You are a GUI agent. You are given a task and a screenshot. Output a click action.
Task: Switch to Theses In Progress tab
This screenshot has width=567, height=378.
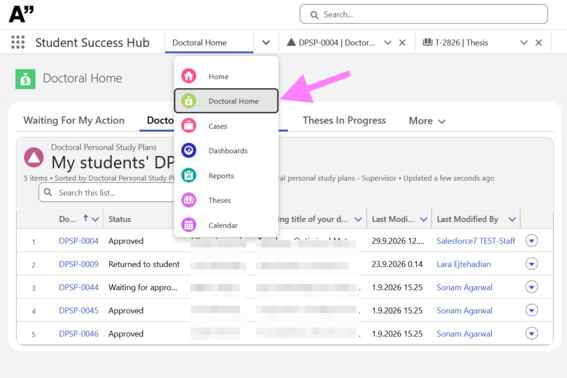(x=344, y=120)
